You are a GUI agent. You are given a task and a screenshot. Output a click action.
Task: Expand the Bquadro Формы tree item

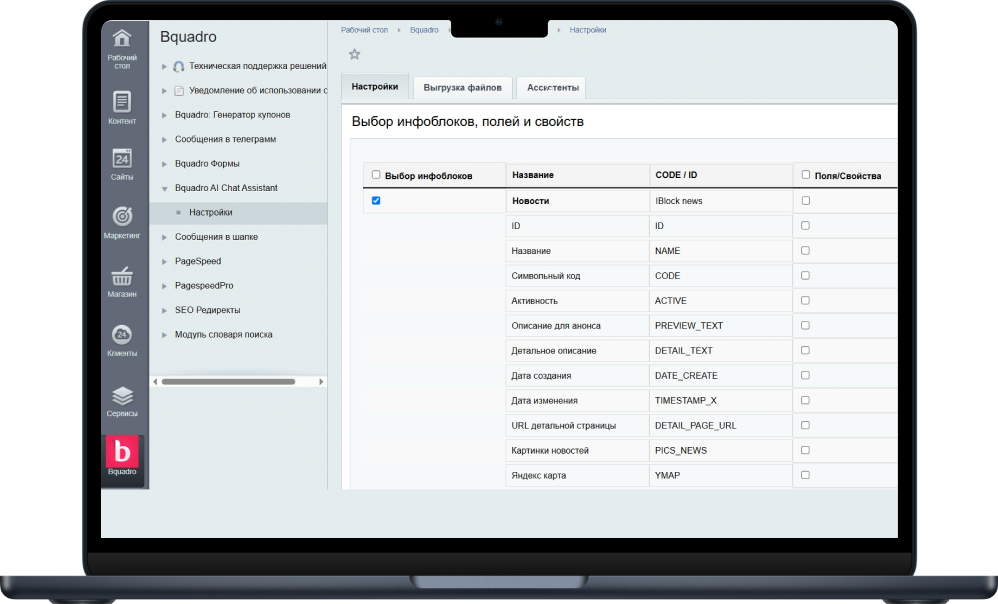pos(165,164)
